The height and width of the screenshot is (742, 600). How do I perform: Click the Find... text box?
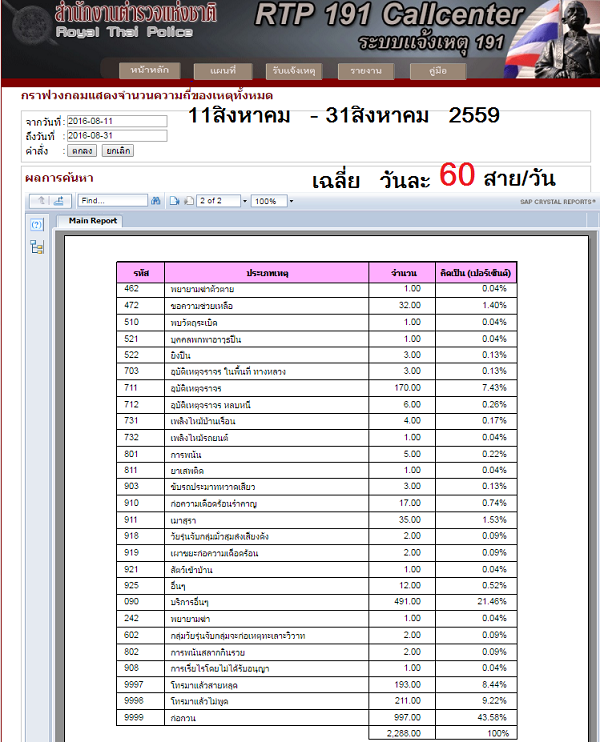tap(112, 201)
